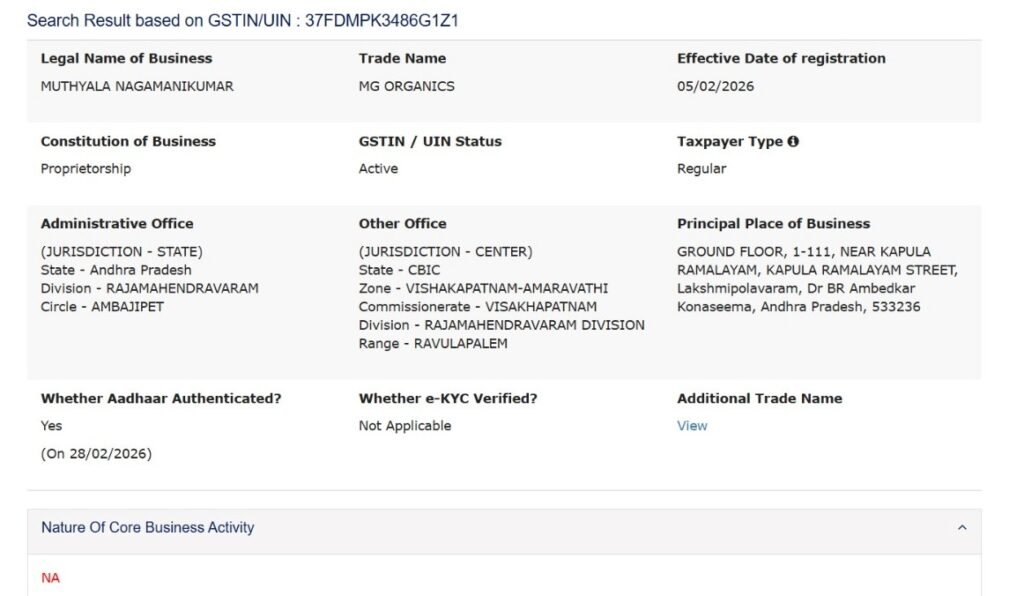Click the trade name MG ORGANICS

click(406, 86)
